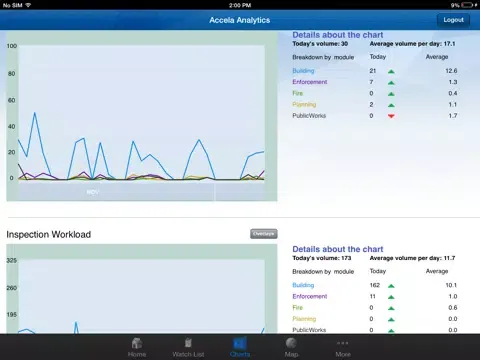
Task: Click Enforcement average value 1.0
Action: pos(453,296)
